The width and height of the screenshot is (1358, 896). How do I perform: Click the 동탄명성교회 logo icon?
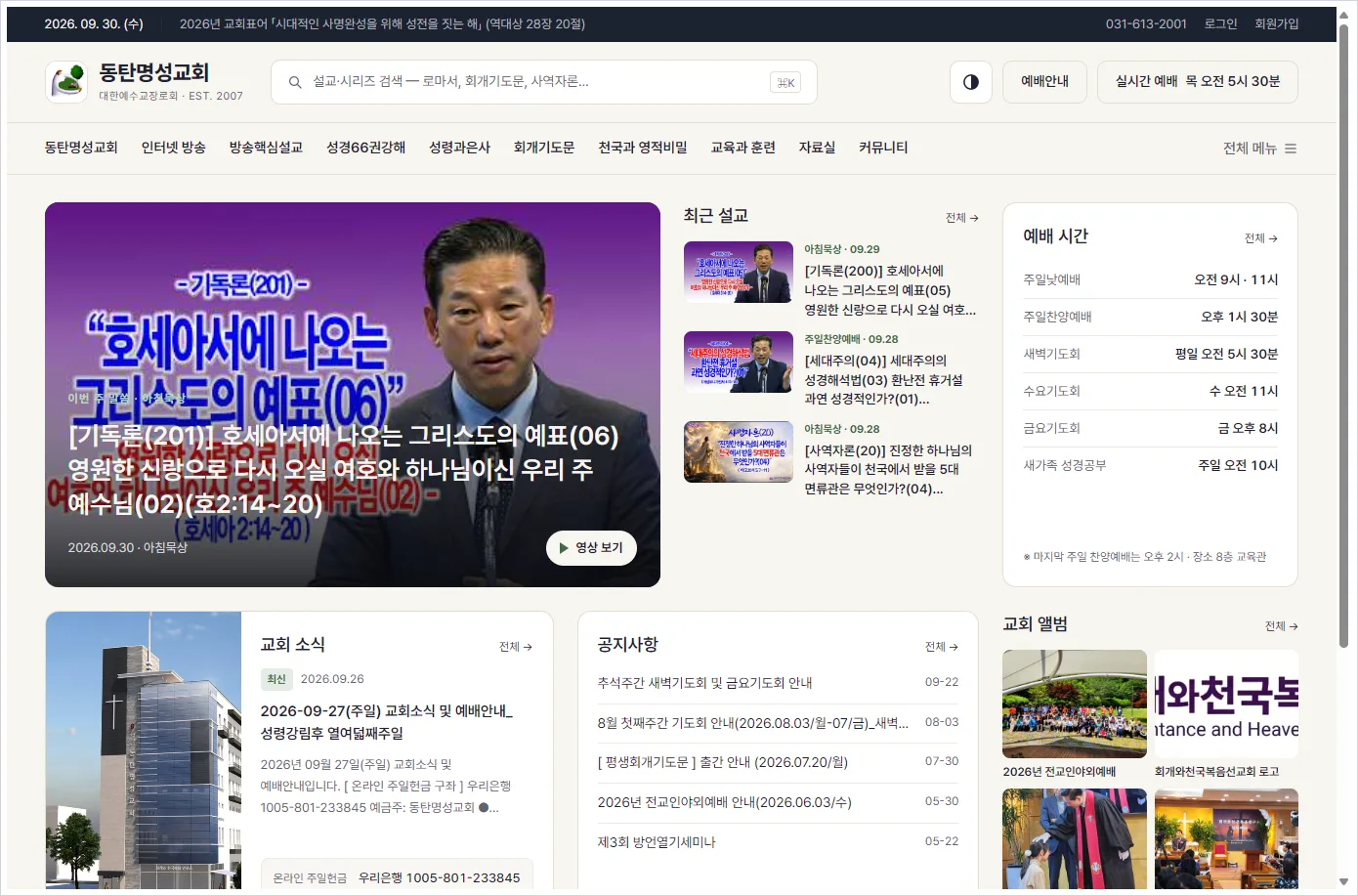[66, 82]
